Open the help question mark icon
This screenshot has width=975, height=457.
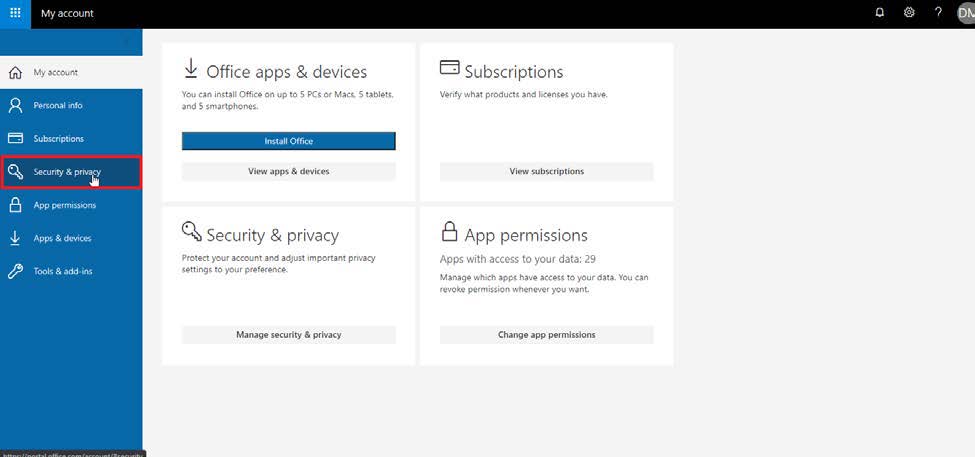point(938,12)
